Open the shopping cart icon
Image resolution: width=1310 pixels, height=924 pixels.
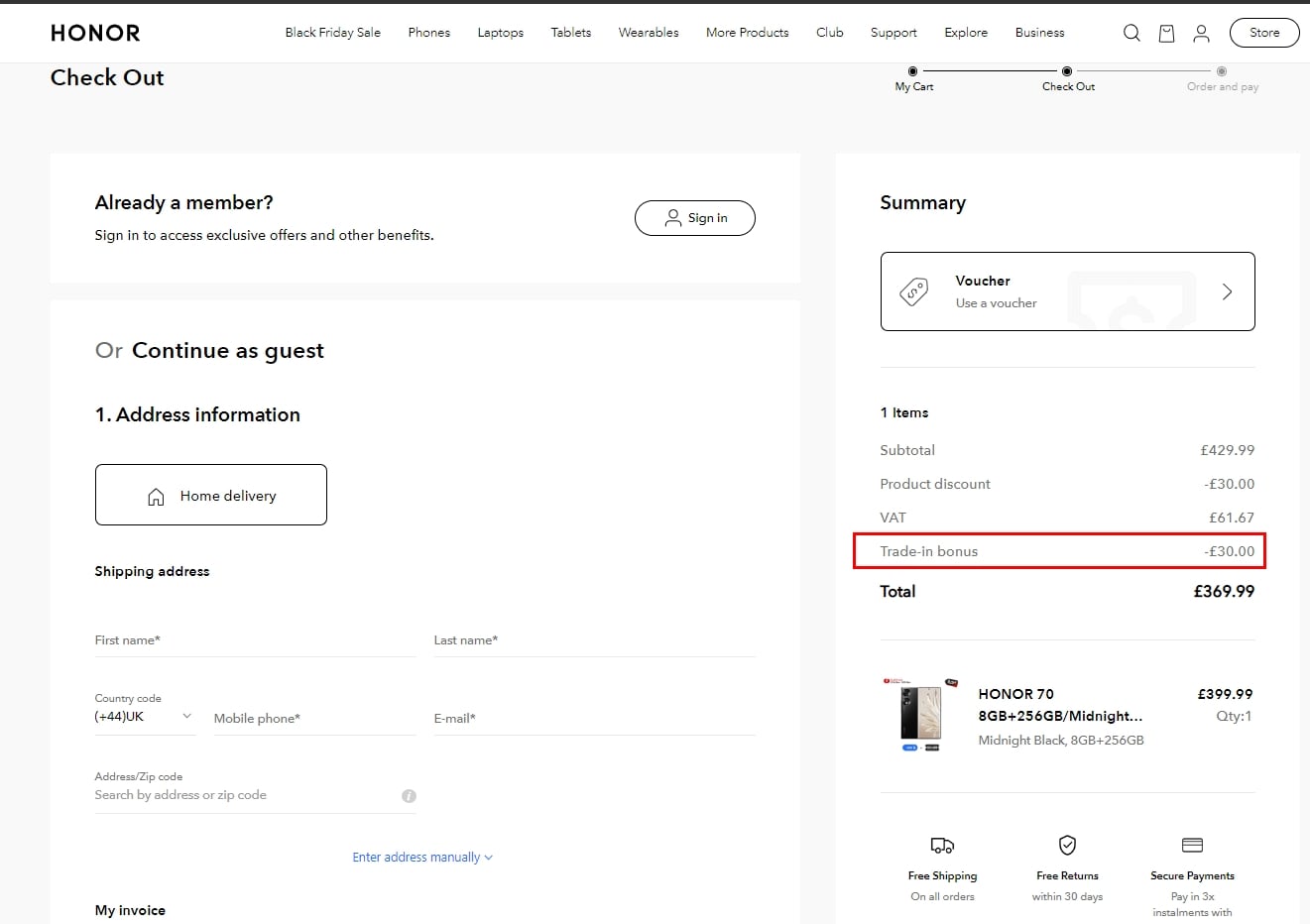tap(1166, 33)
